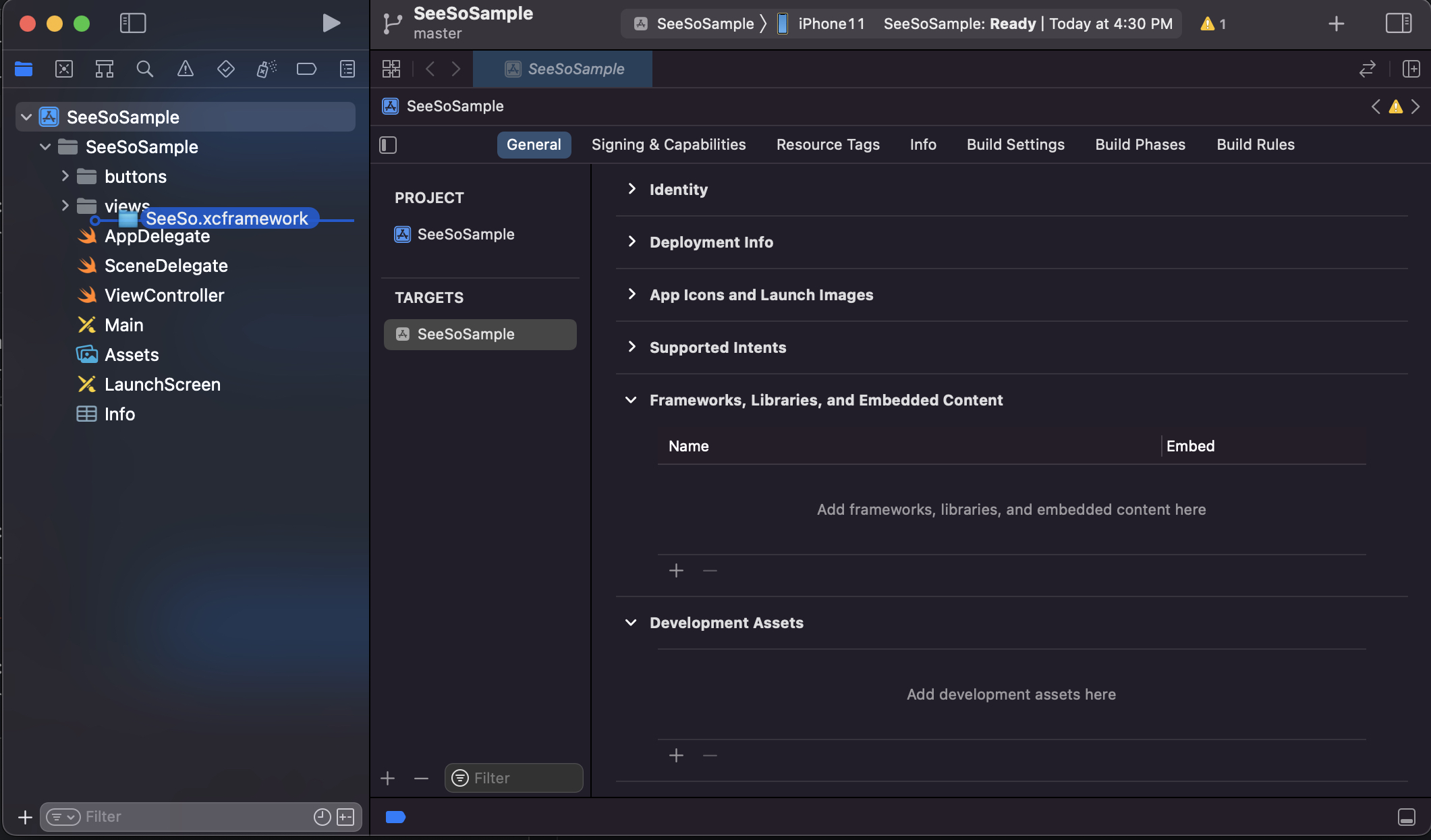The height and width of the screenshot is (840, 1431).
Task: Hide the project and targets list
Action: point(388,145)
